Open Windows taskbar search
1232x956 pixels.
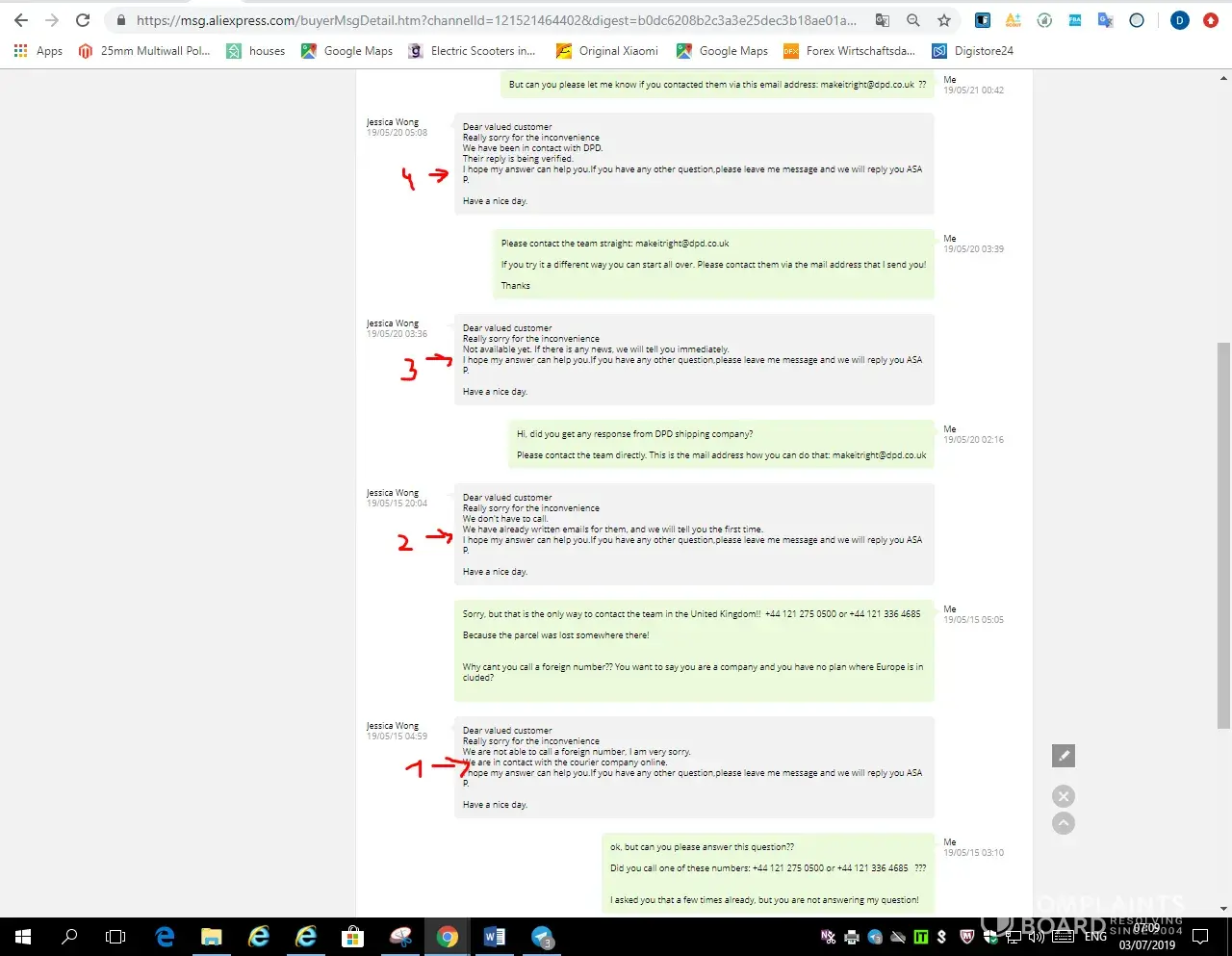coord(69,936)
